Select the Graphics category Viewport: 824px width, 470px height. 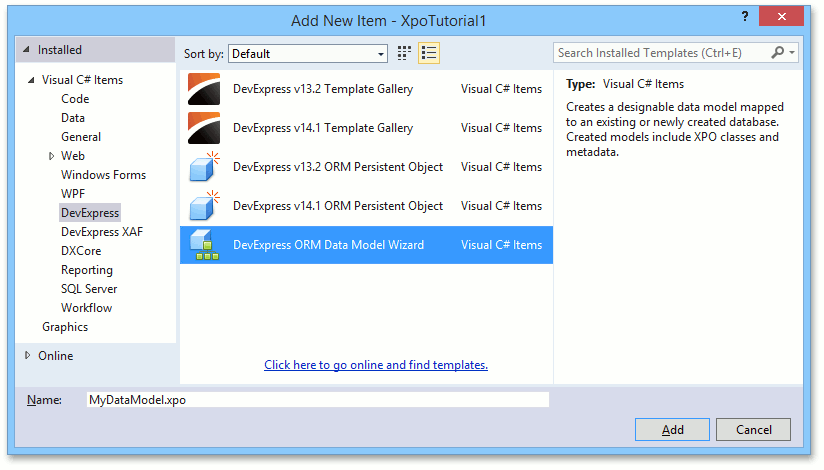click(x=65, y=326)
